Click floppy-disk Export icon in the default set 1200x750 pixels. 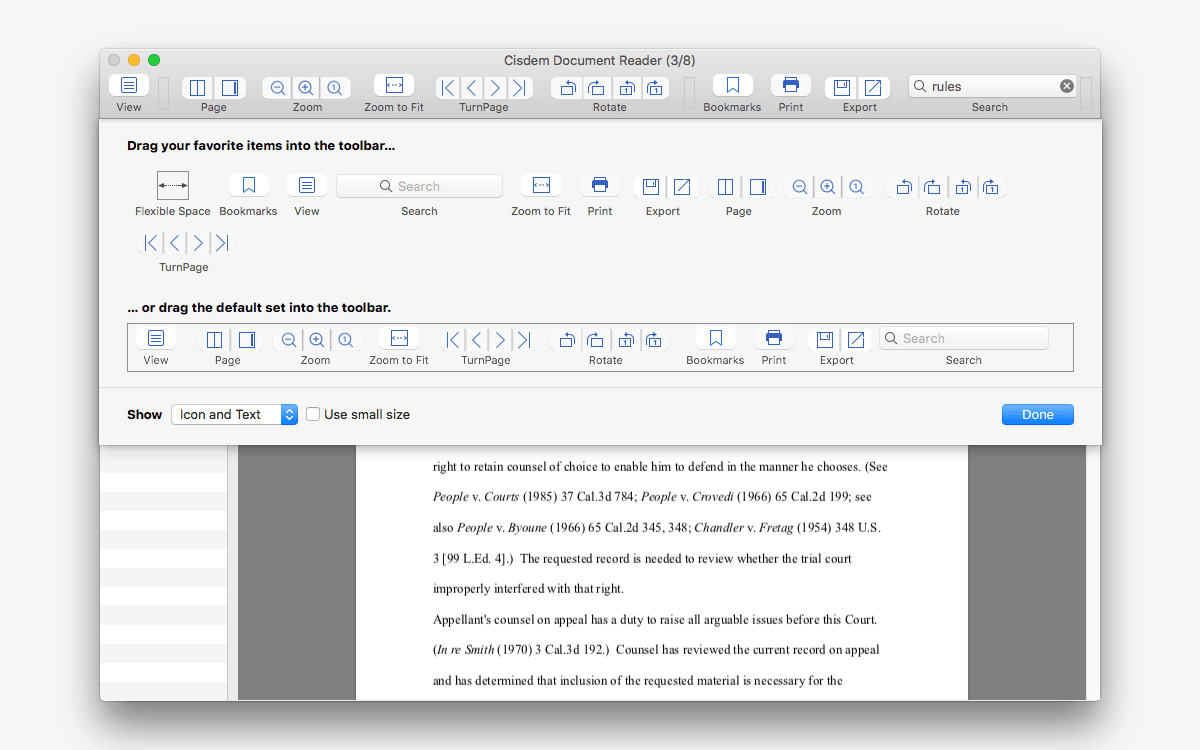point(824,340)
